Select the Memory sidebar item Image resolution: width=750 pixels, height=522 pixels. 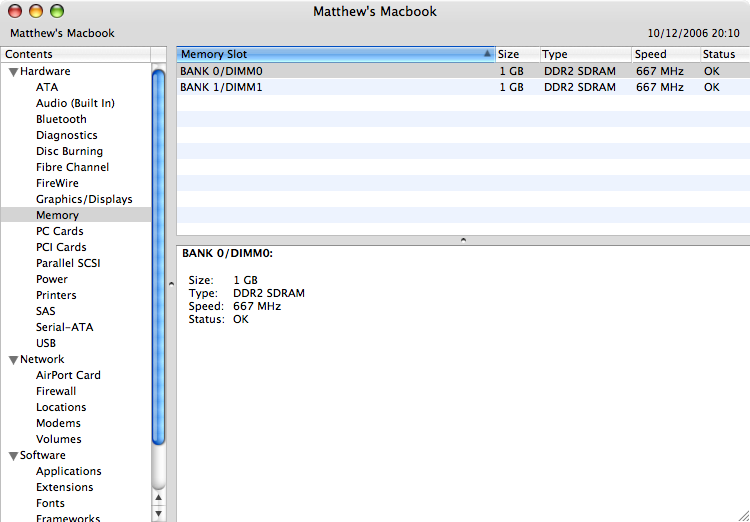(x=76, y=215)
